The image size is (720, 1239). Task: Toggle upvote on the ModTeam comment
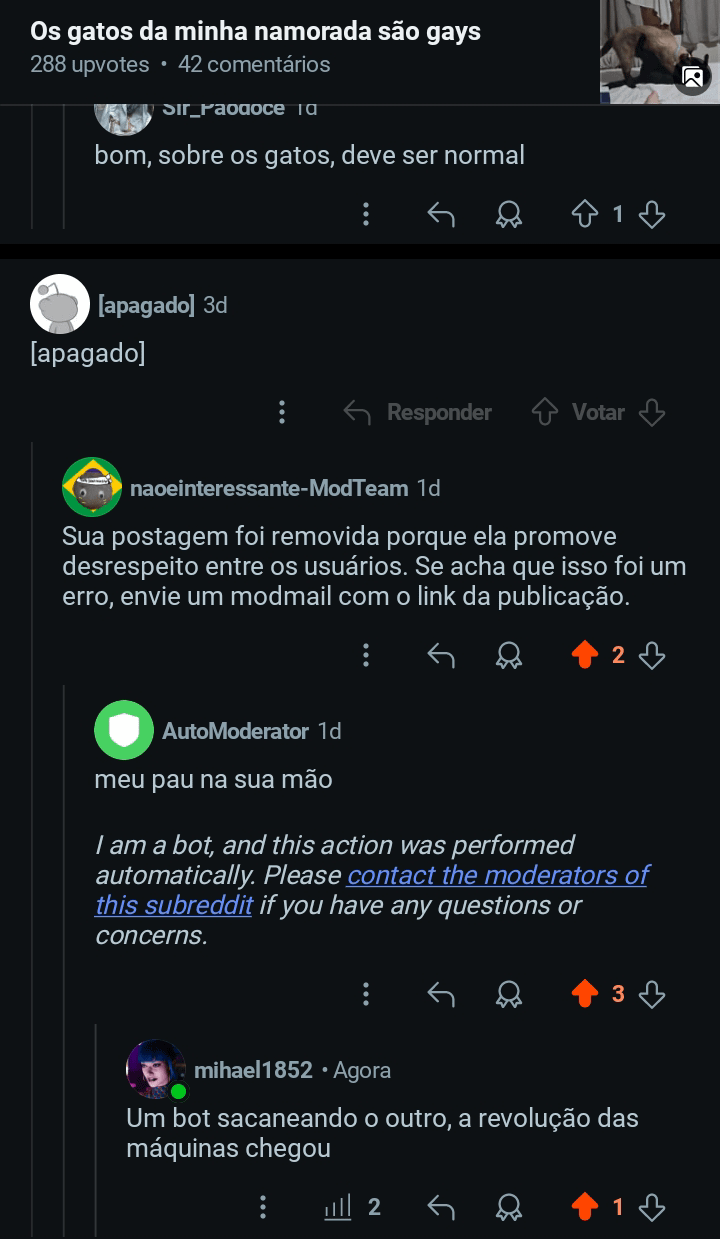coord(585,655)
